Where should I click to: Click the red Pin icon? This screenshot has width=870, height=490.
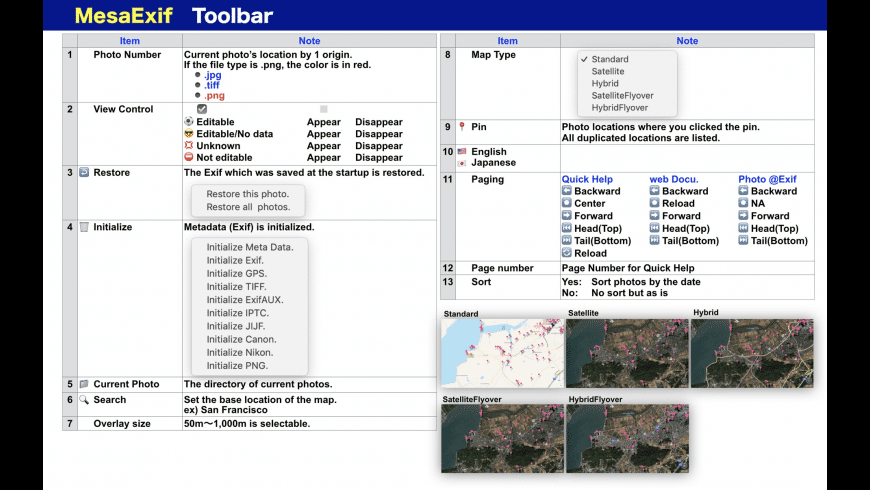pyautogui.click(x=461, y=127)
